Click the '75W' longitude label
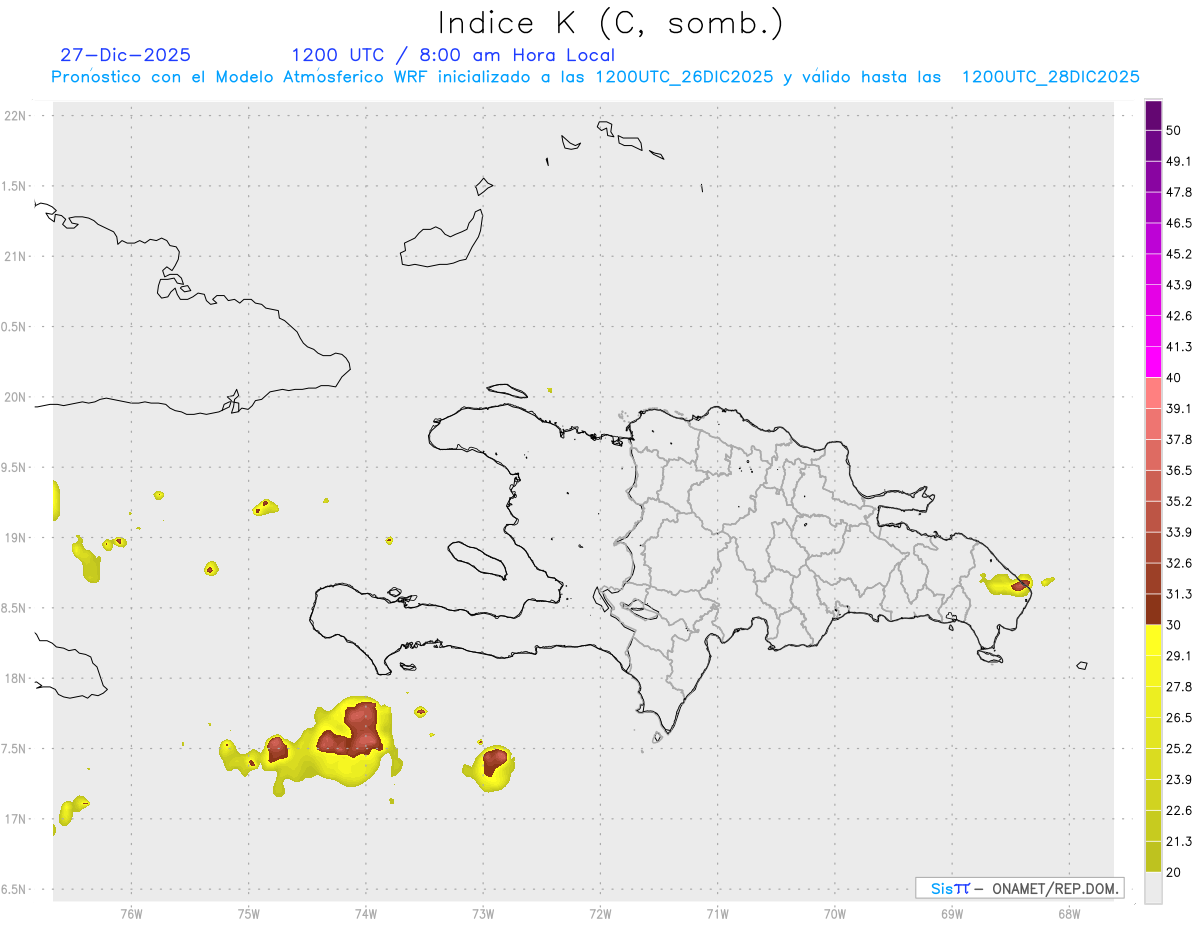 point(248,913)
